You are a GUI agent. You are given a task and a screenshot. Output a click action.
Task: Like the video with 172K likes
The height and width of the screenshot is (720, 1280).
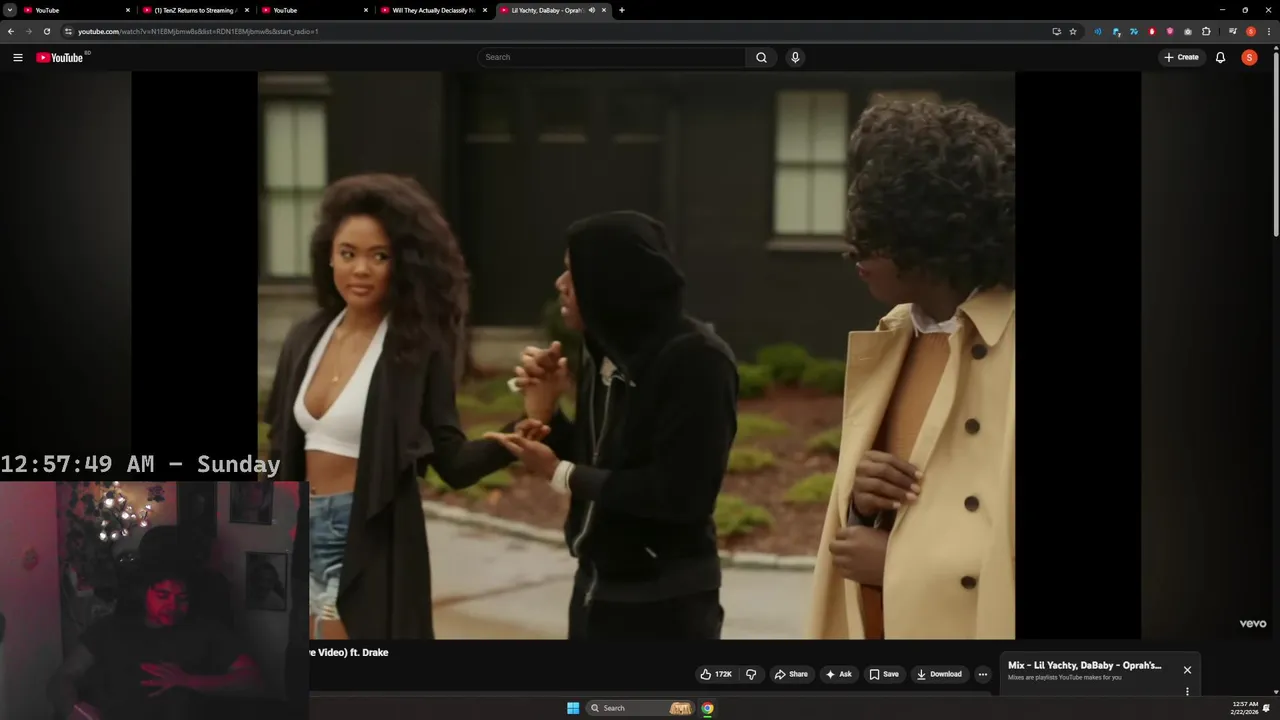tap(716, 674)
